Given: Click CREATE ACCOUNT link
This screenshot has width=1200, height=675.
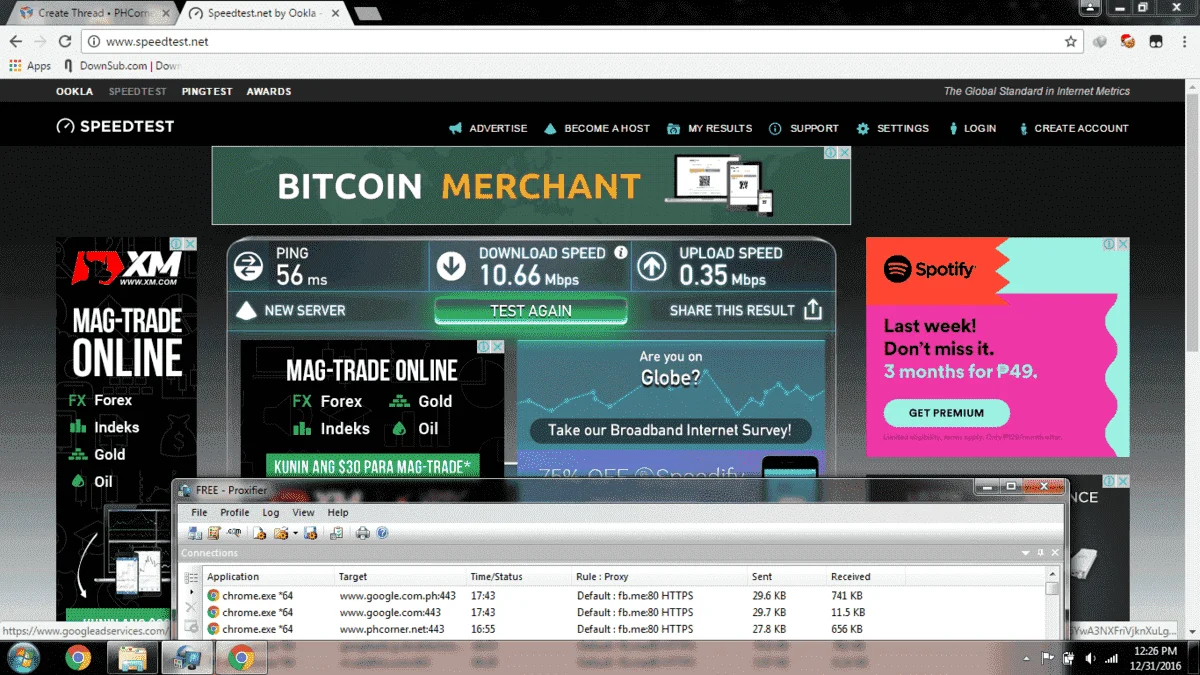Looking at the screenshot, I should pyautogui.click(x=1081, y=128).
